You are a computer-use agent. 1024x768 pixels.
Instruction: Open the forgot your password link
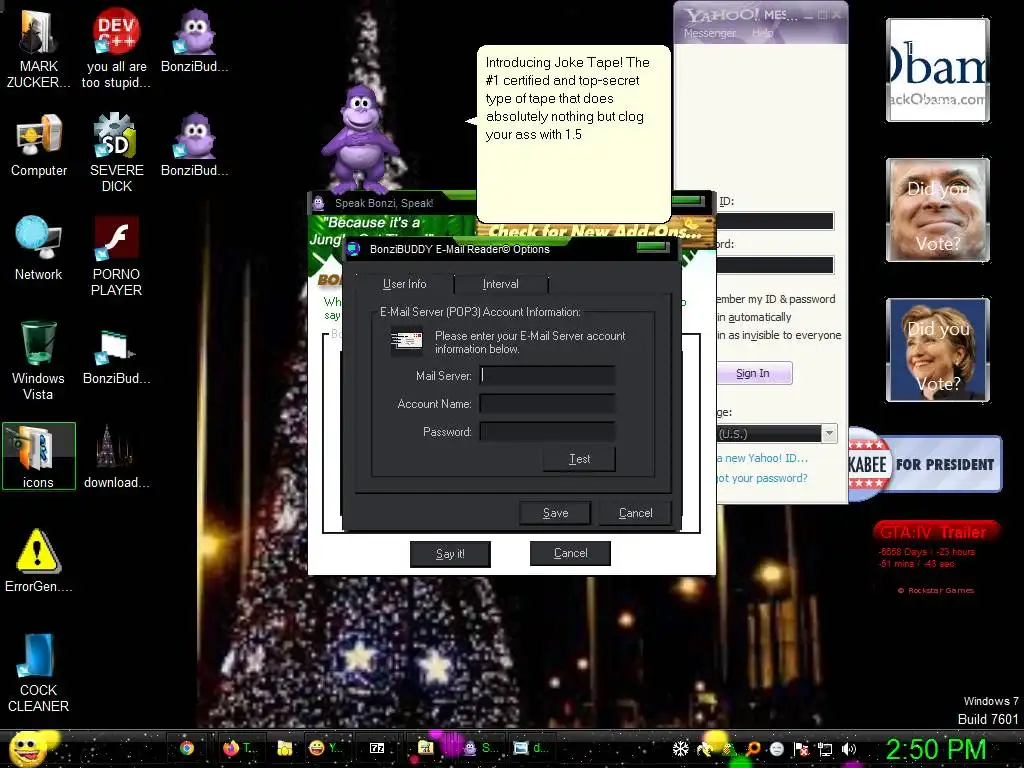tap(762, 478)
